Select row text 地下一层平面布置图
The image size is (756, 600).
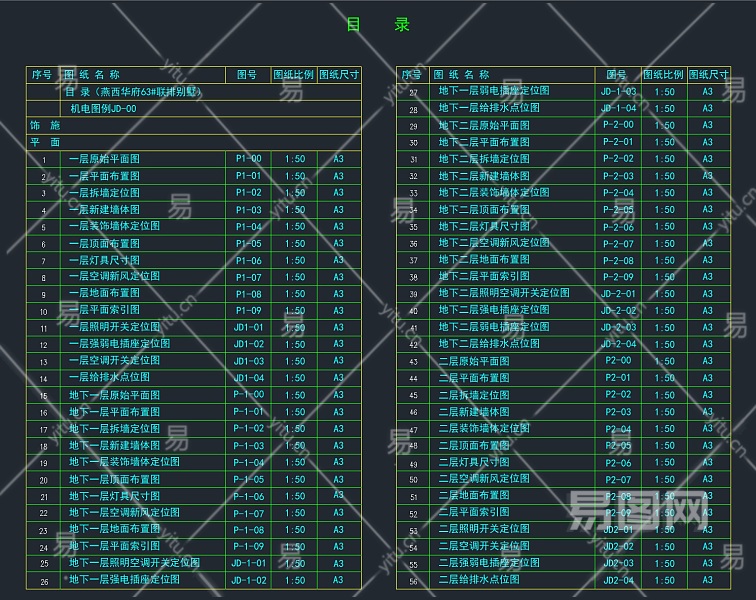114,412
